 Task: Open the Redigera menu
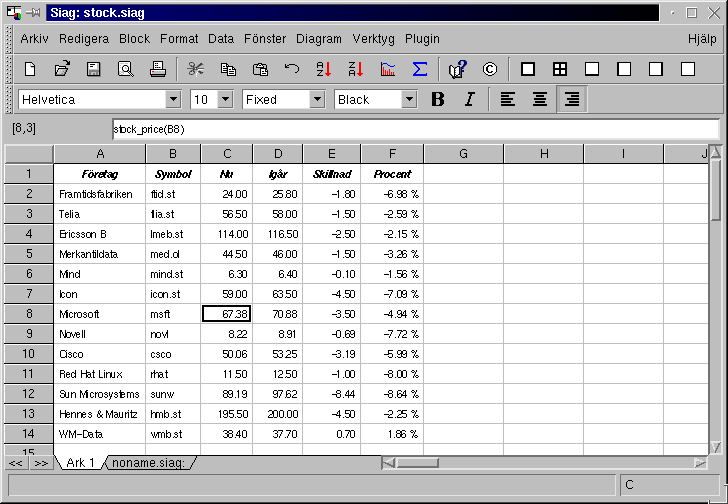(84, 39)
